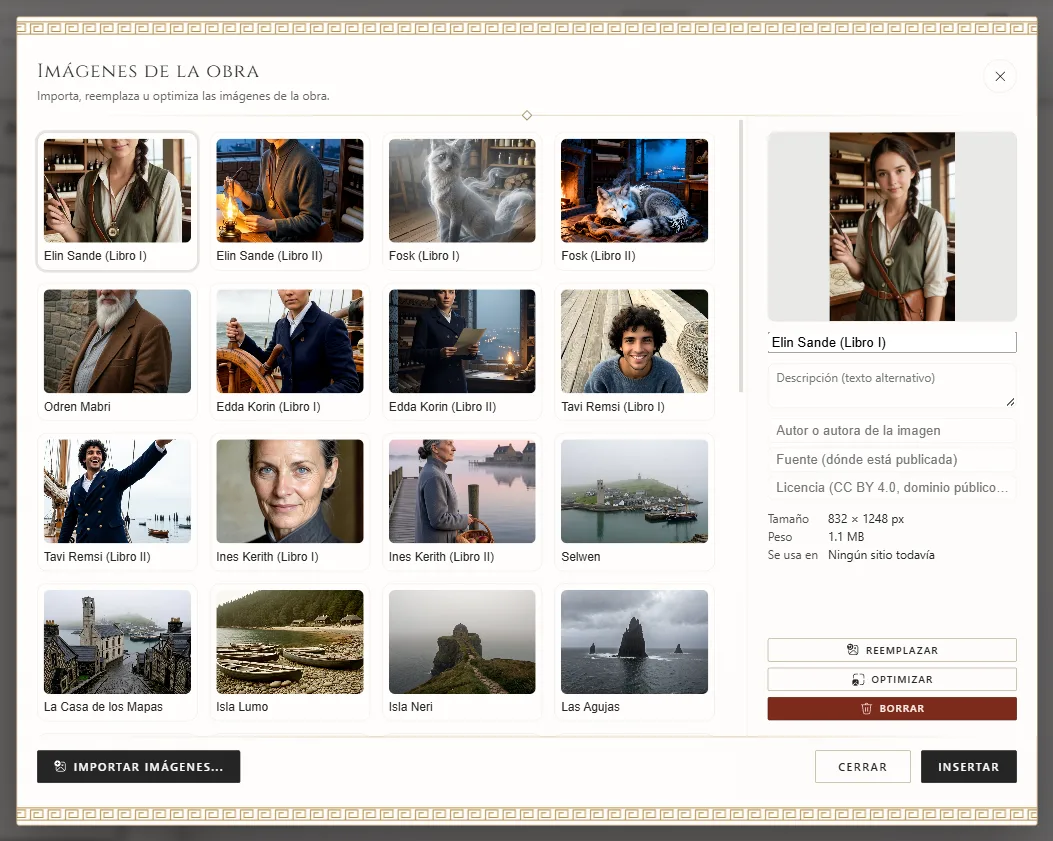Image resolution: width=1053 pixels, height=841 pixels.
Task: Click the Licencia input field
Action: (892, 488)
